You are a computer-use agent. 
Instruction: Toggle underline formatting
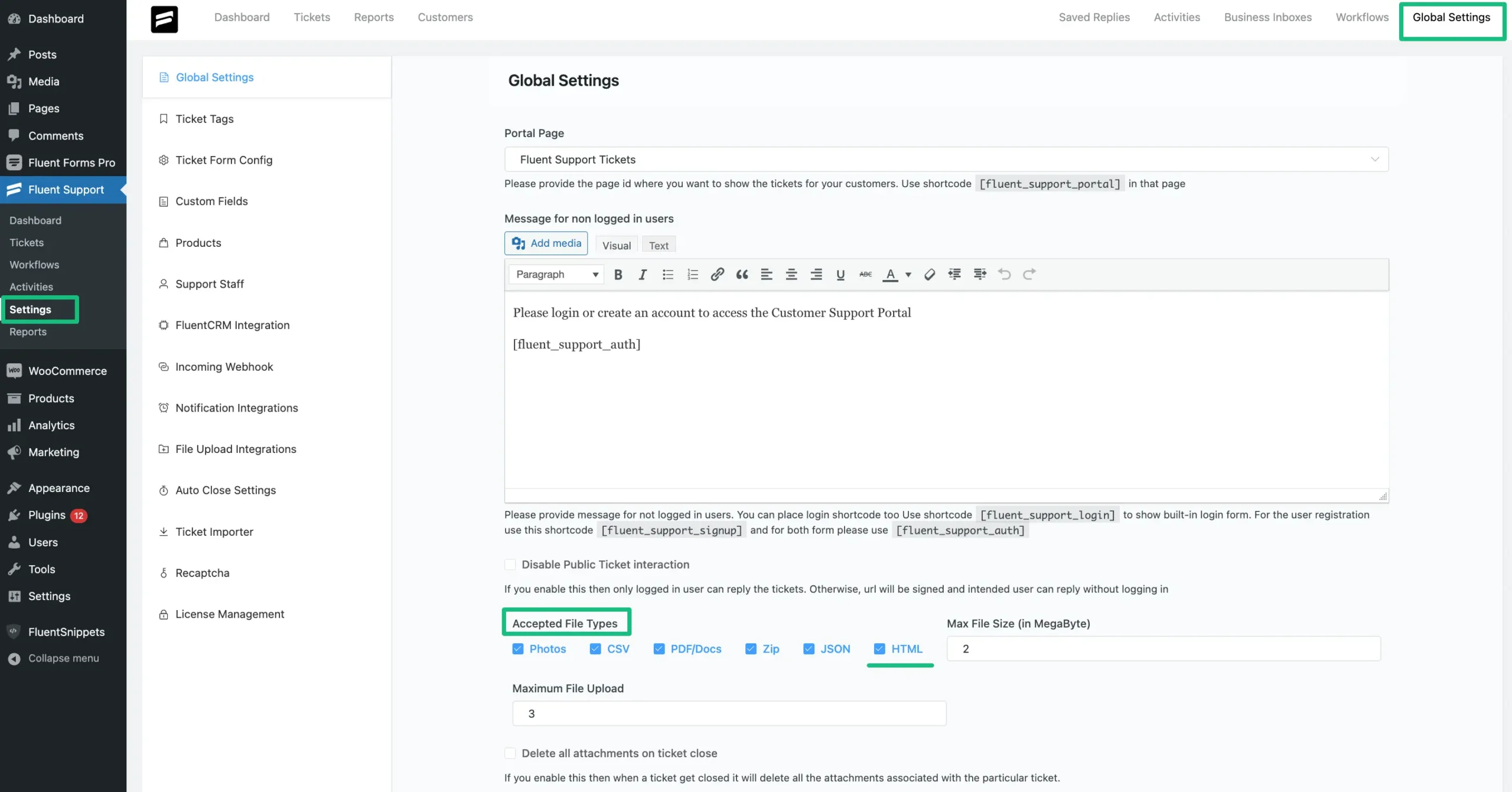pyautogui.click(x=840, y=274)
